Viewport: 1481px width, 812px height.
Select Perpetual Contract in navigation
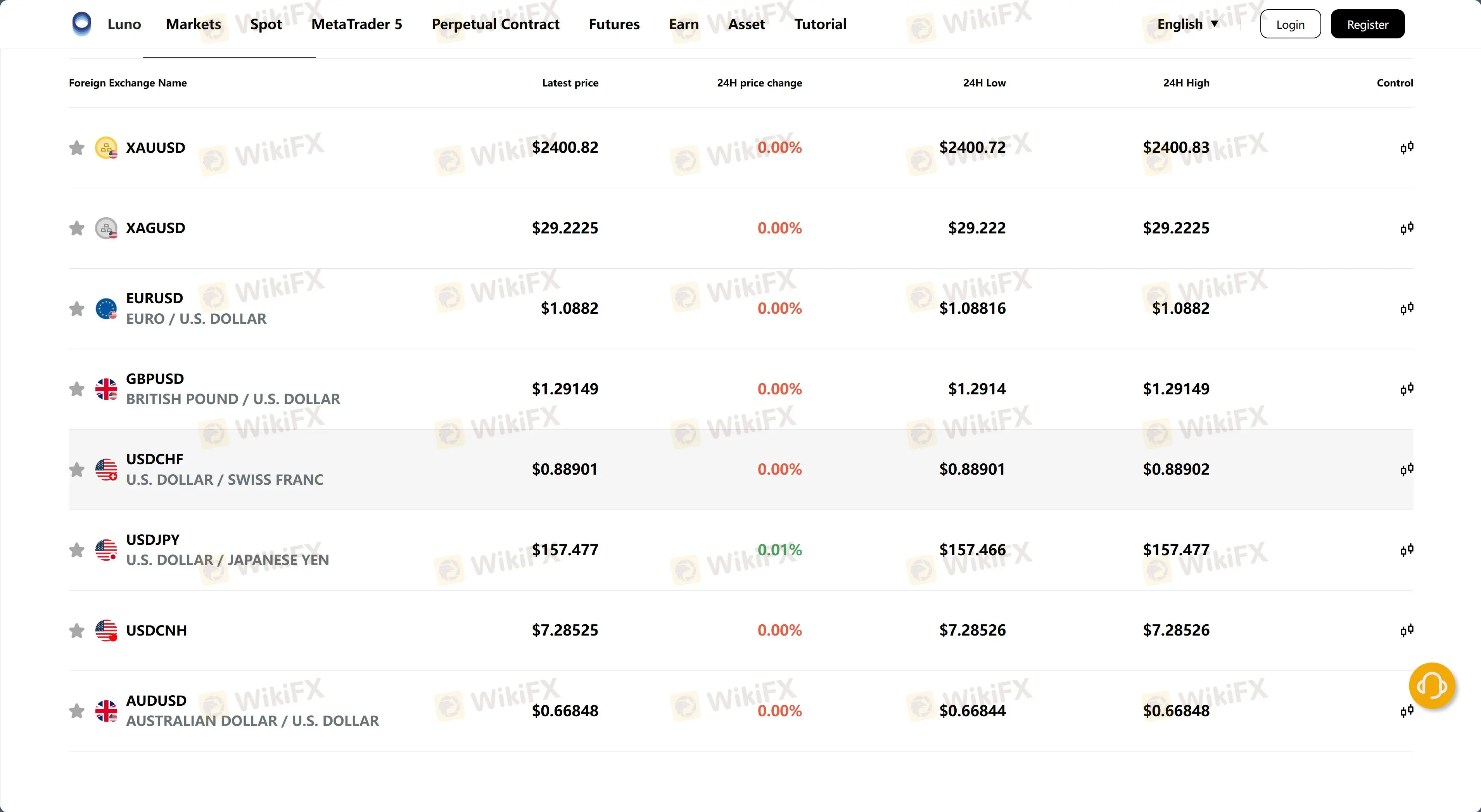[x=496, y=24]
